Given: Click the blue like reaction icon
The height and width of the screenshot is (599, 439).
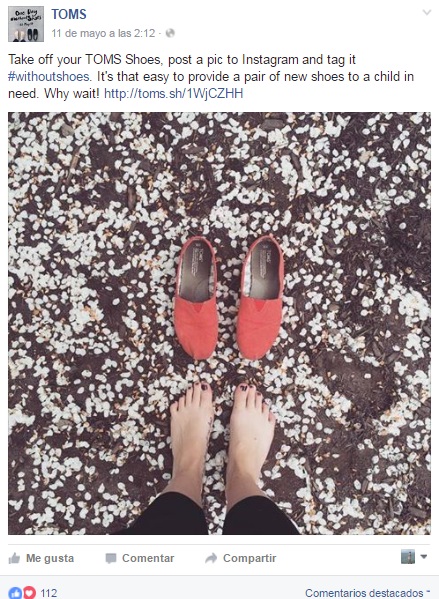Looking at the screenshot, I should (15, 593).
